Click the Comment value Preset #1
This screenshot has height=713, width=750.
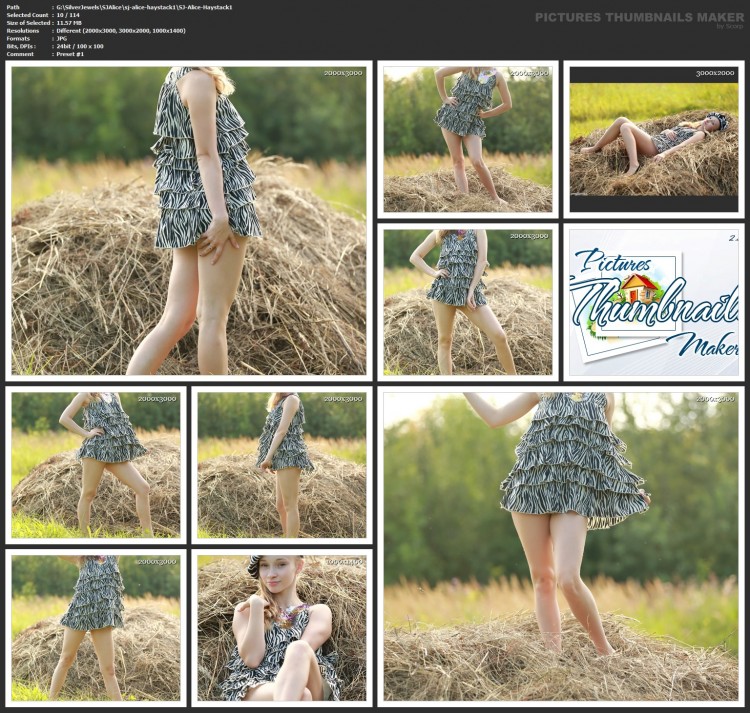coord(70,54)
